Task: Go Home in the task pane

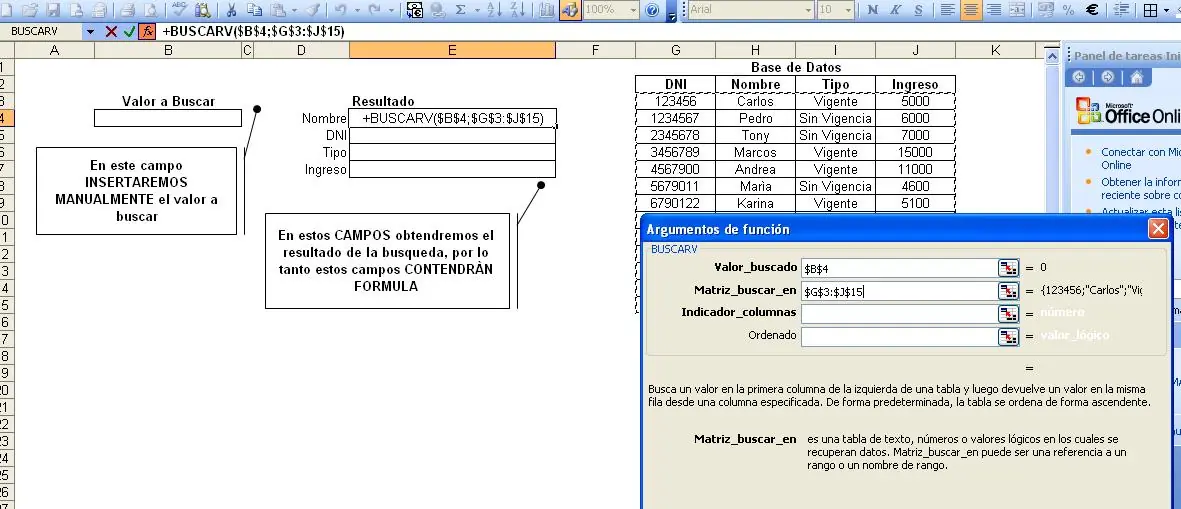Action: click(x=1137, y=77)
